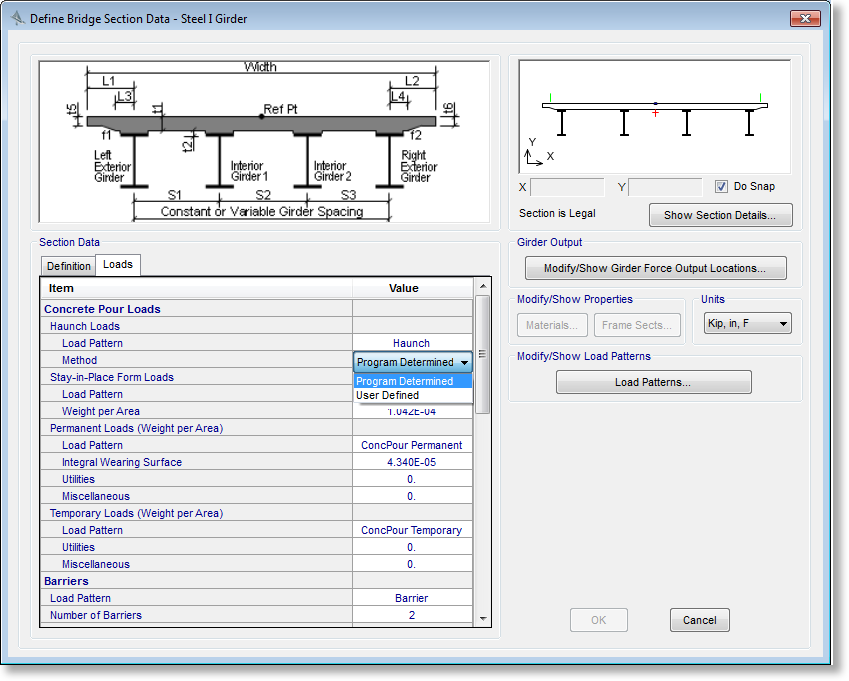Open the Units dropdown

point(747,323)
